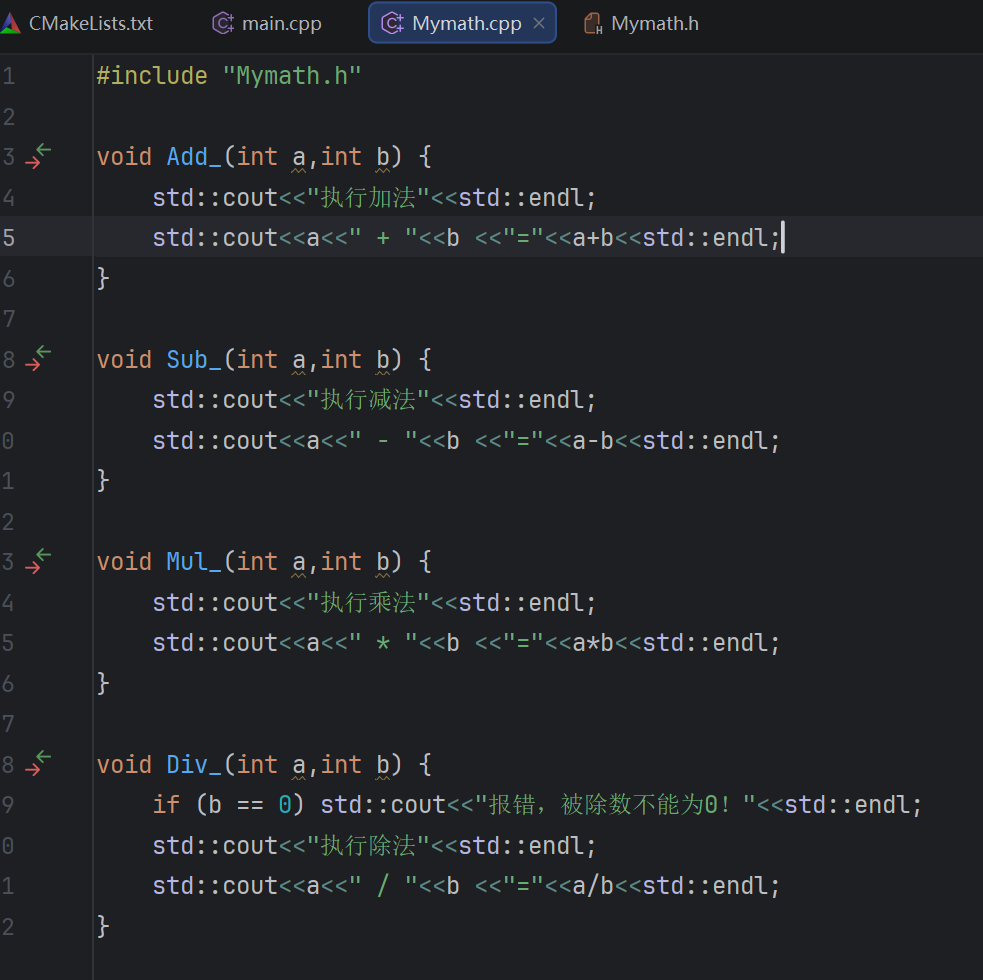
Task: Click the header file icon on Mymath.h tab
Action: tap(593, 24)
